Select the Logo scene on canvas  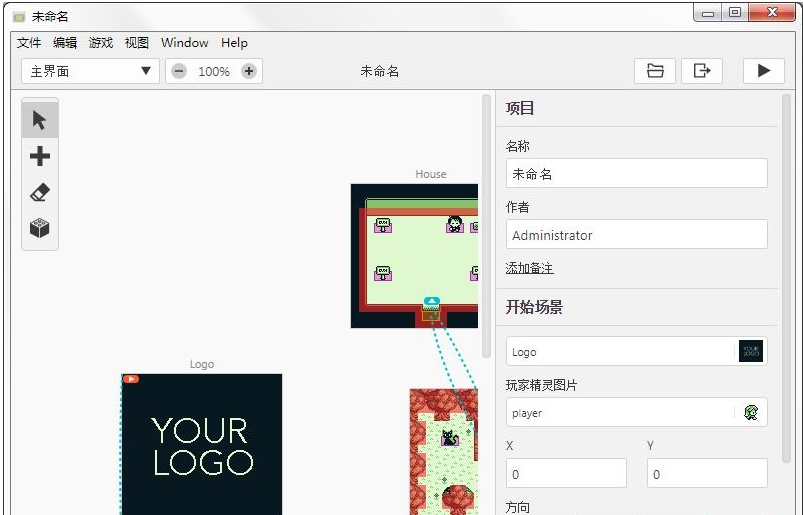[202, 444]
